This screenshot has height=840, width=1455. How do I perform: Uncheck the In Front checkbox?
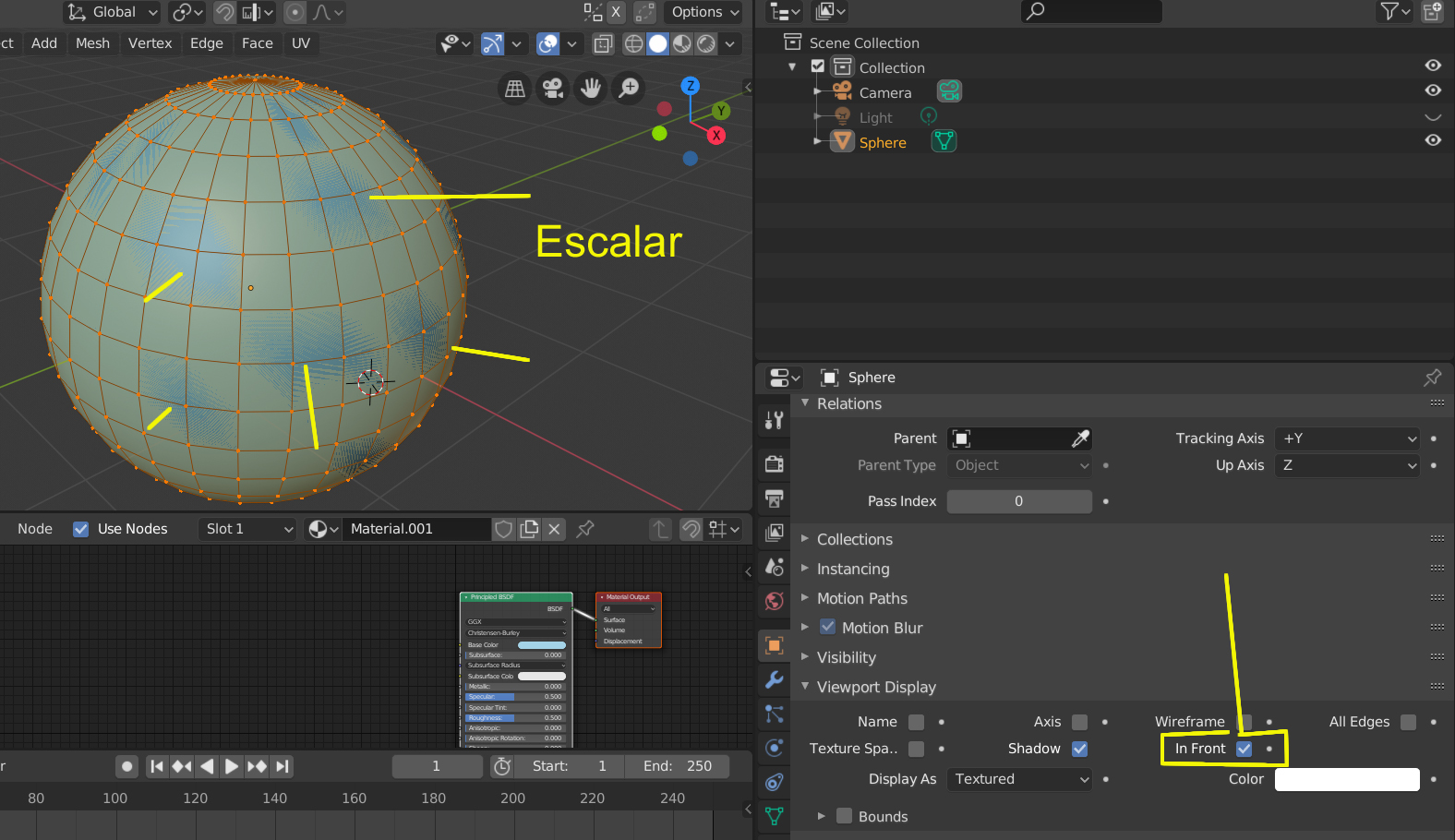1245,749
